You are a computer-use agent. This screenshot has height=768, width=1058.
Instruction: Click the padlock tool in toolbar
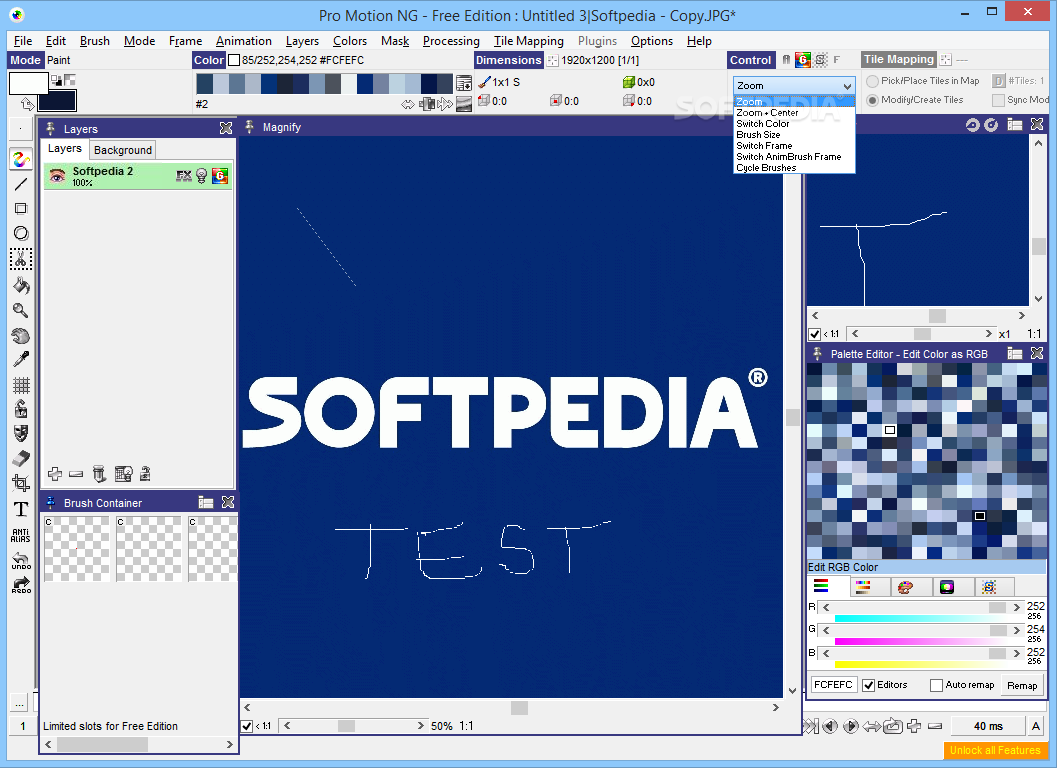[x=21, y=409]
